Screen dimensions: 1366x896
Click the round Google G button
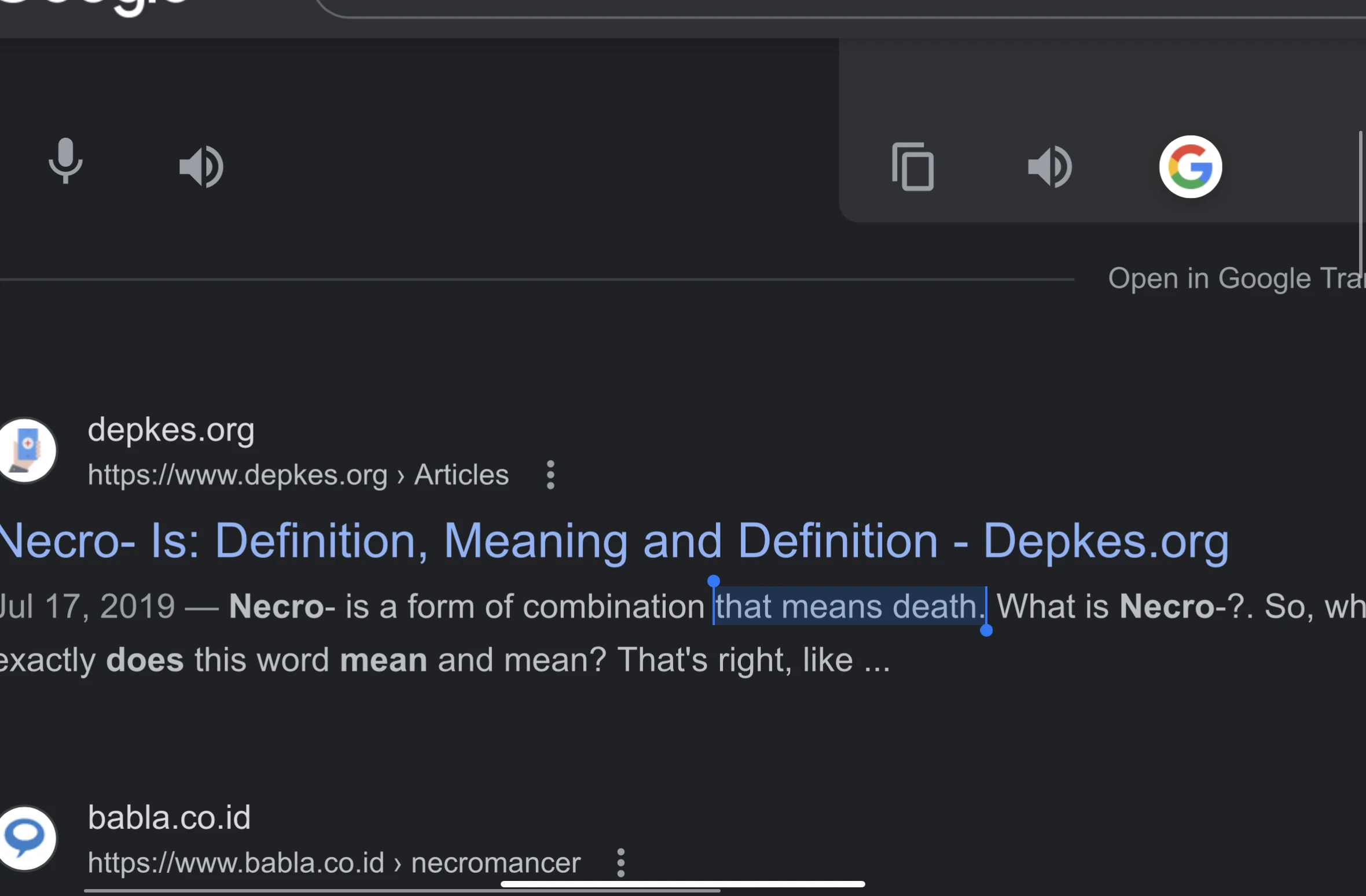[x=1190, y=167]
